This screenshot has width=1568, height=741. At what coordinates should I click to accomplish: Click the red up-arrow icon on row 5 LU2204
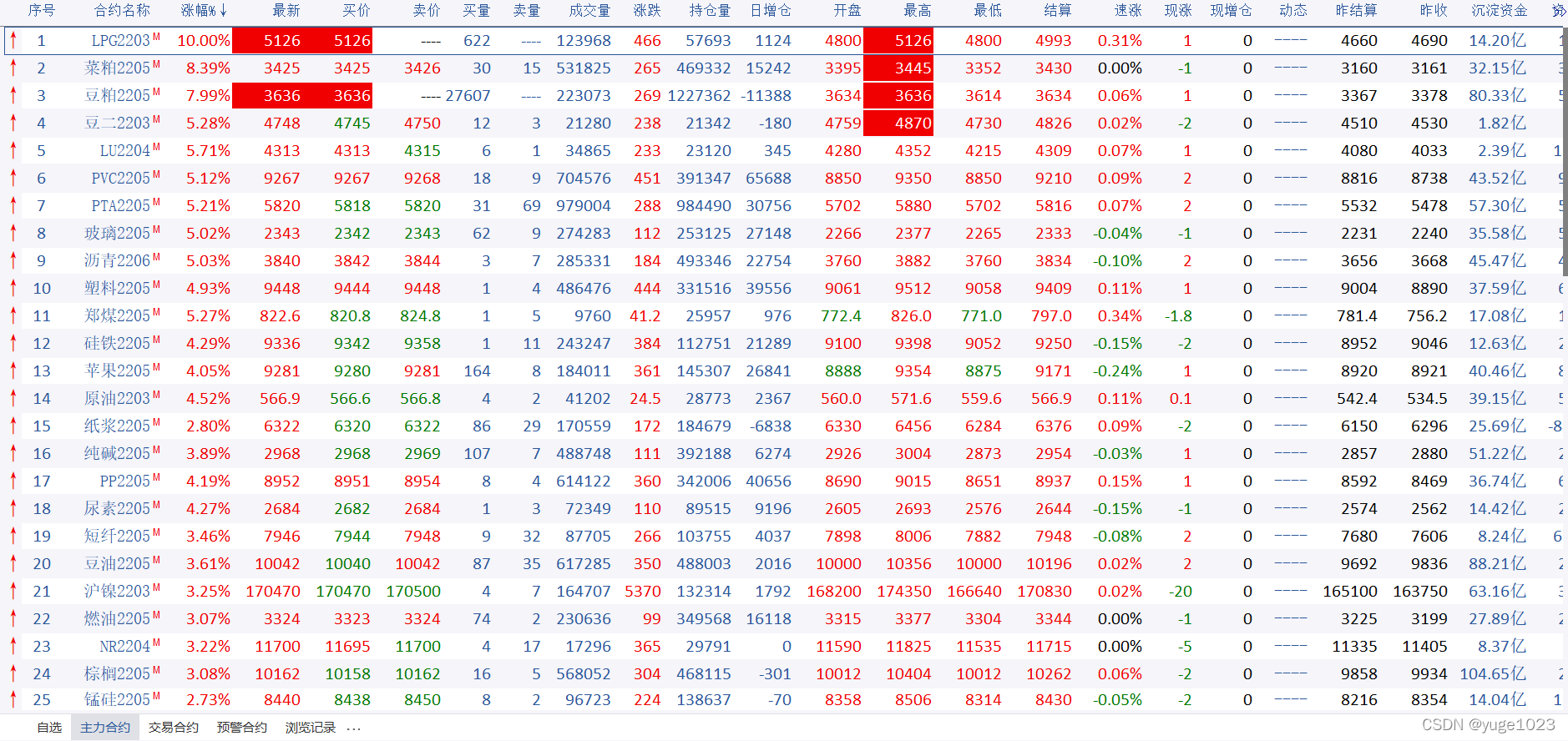pos(13,150)
